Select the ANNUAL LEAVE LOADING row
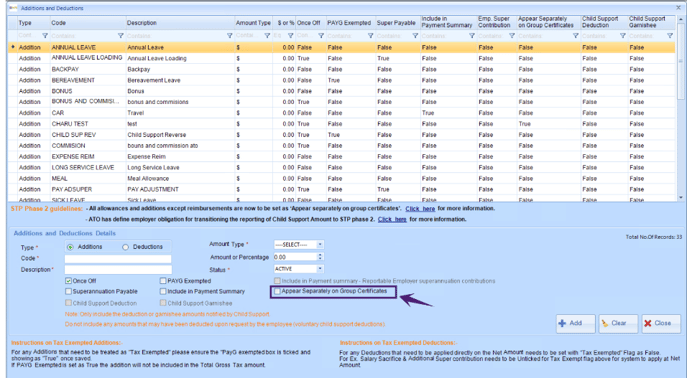687x378 pixels. [x=342, y=58]
